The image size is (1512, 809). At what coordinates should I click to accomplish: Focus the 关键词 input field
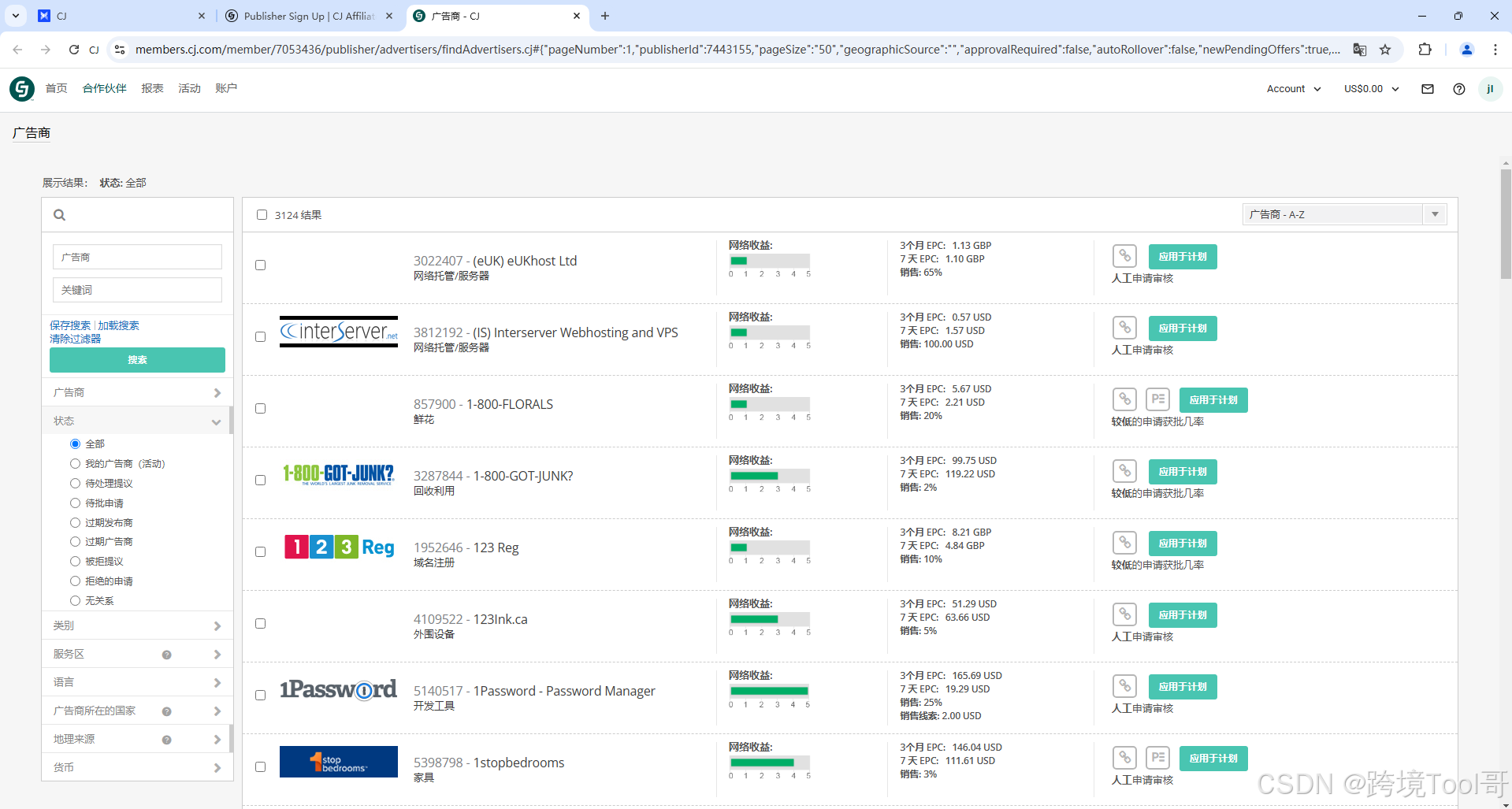point(137,290)
